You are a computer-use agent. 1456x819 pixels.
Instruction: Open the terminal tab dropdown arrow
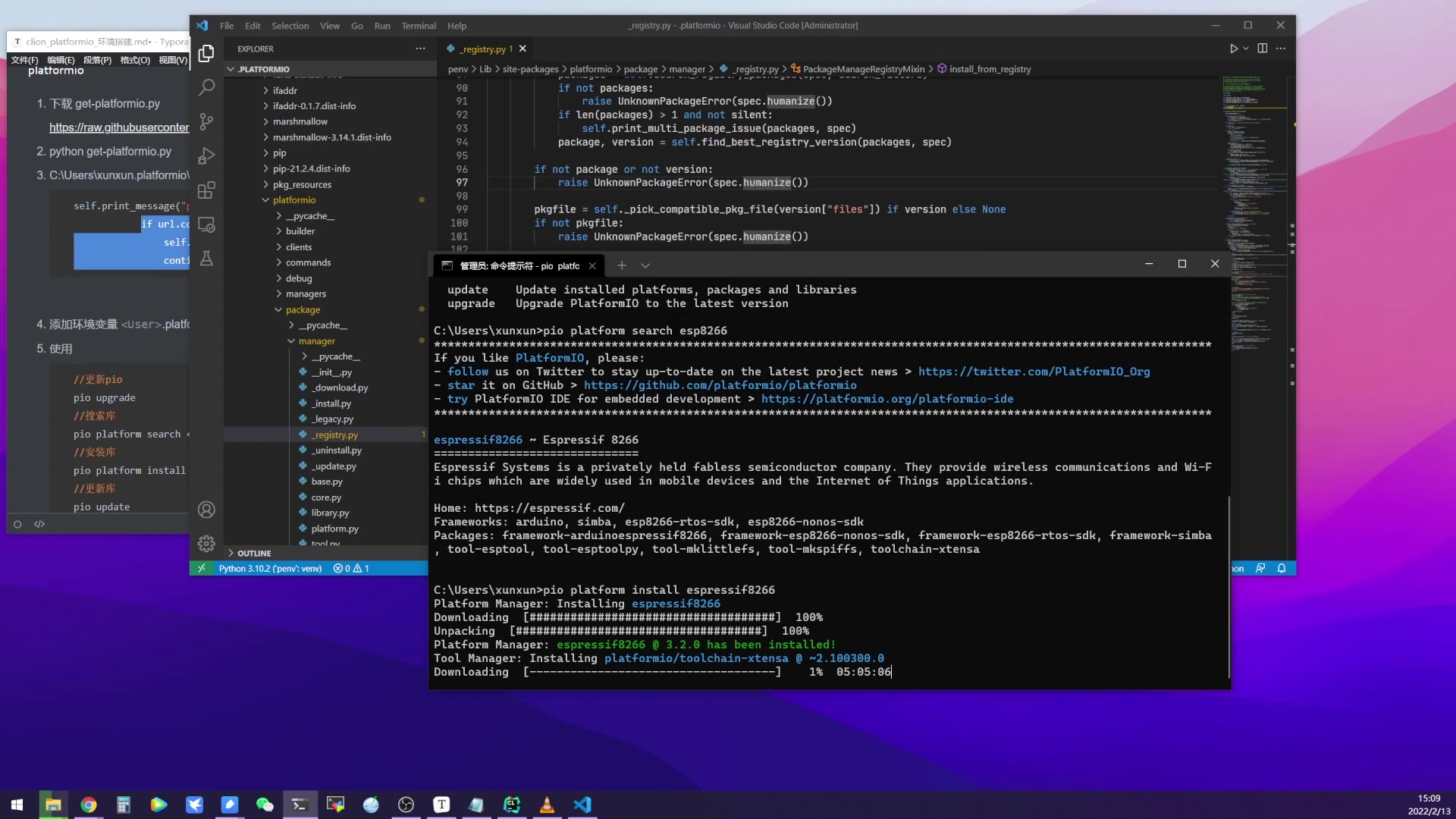click(x=646, y=265)
